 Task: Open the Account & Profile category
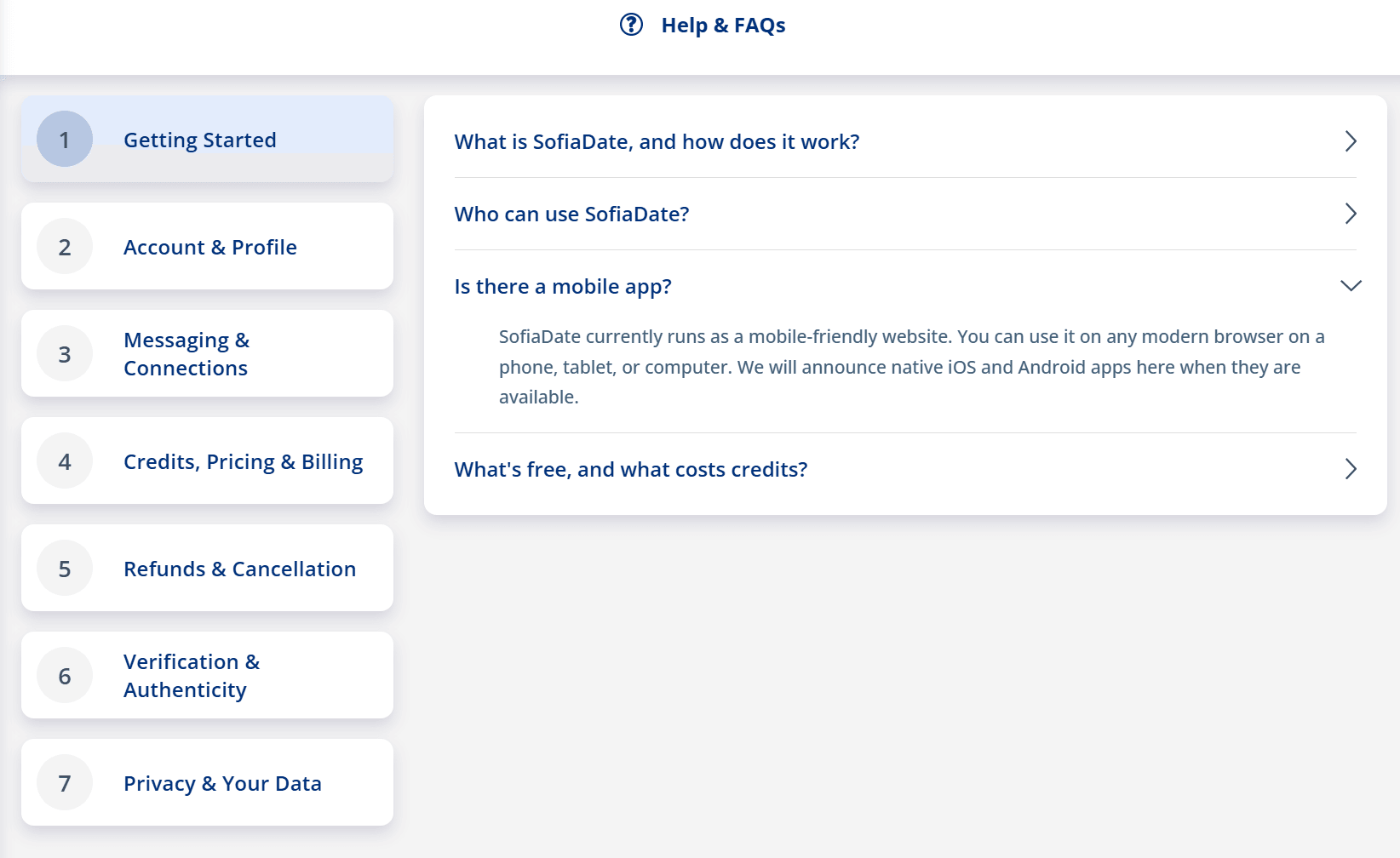(207, 246)
